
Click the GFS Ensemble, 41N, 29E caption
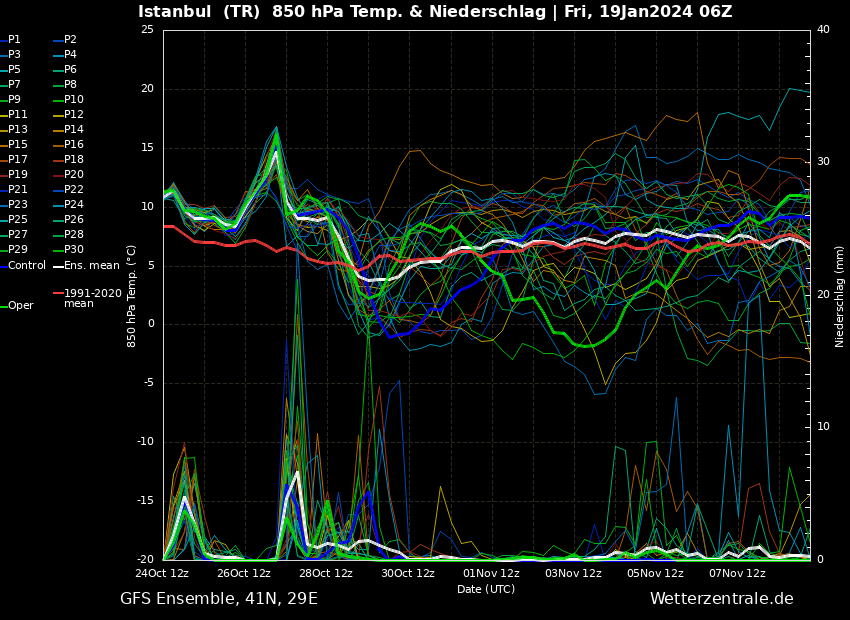pyautogui.click(x=219, y=599)
